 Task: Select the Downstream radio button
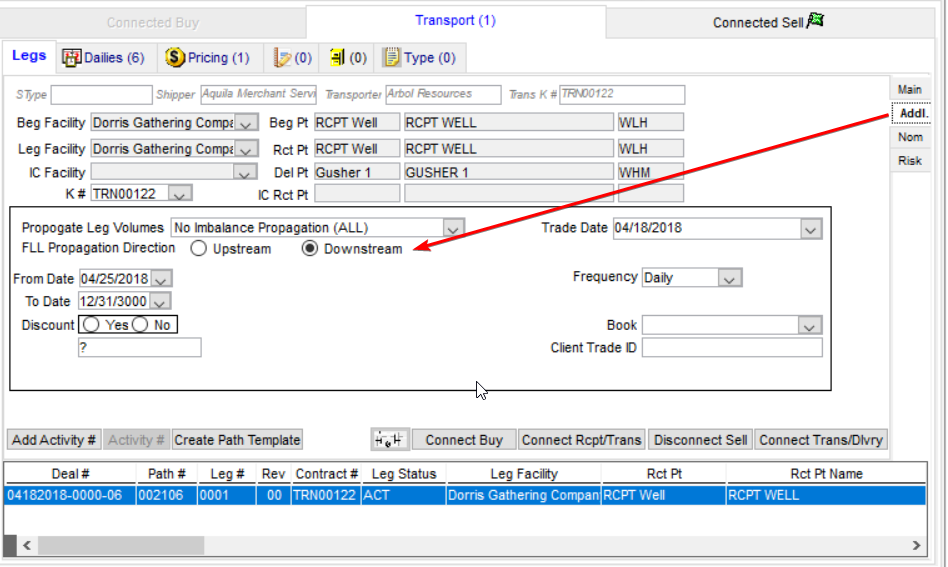click(310, 249)
